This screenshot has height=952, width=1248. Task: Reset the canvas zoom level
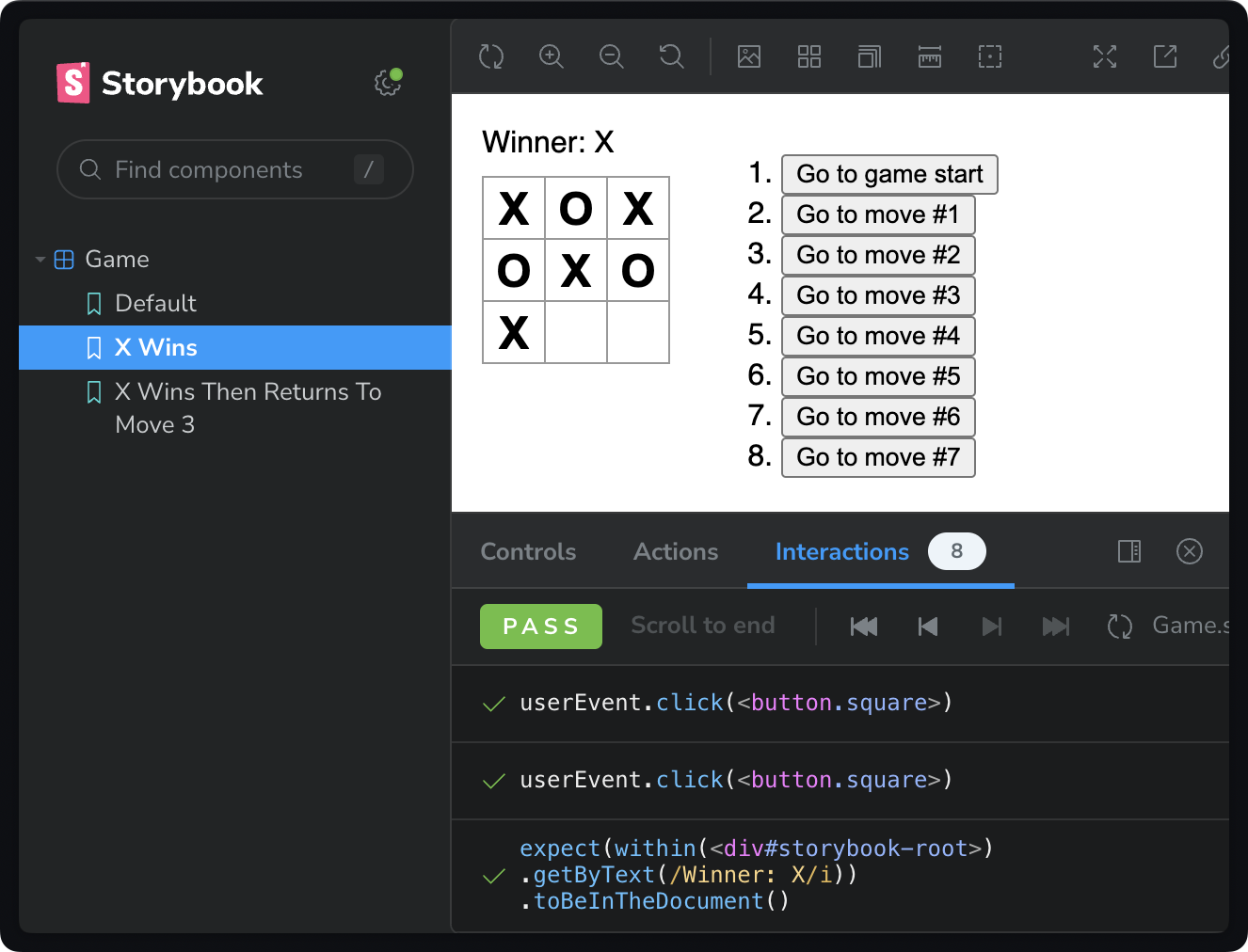(x=671, y=56)
